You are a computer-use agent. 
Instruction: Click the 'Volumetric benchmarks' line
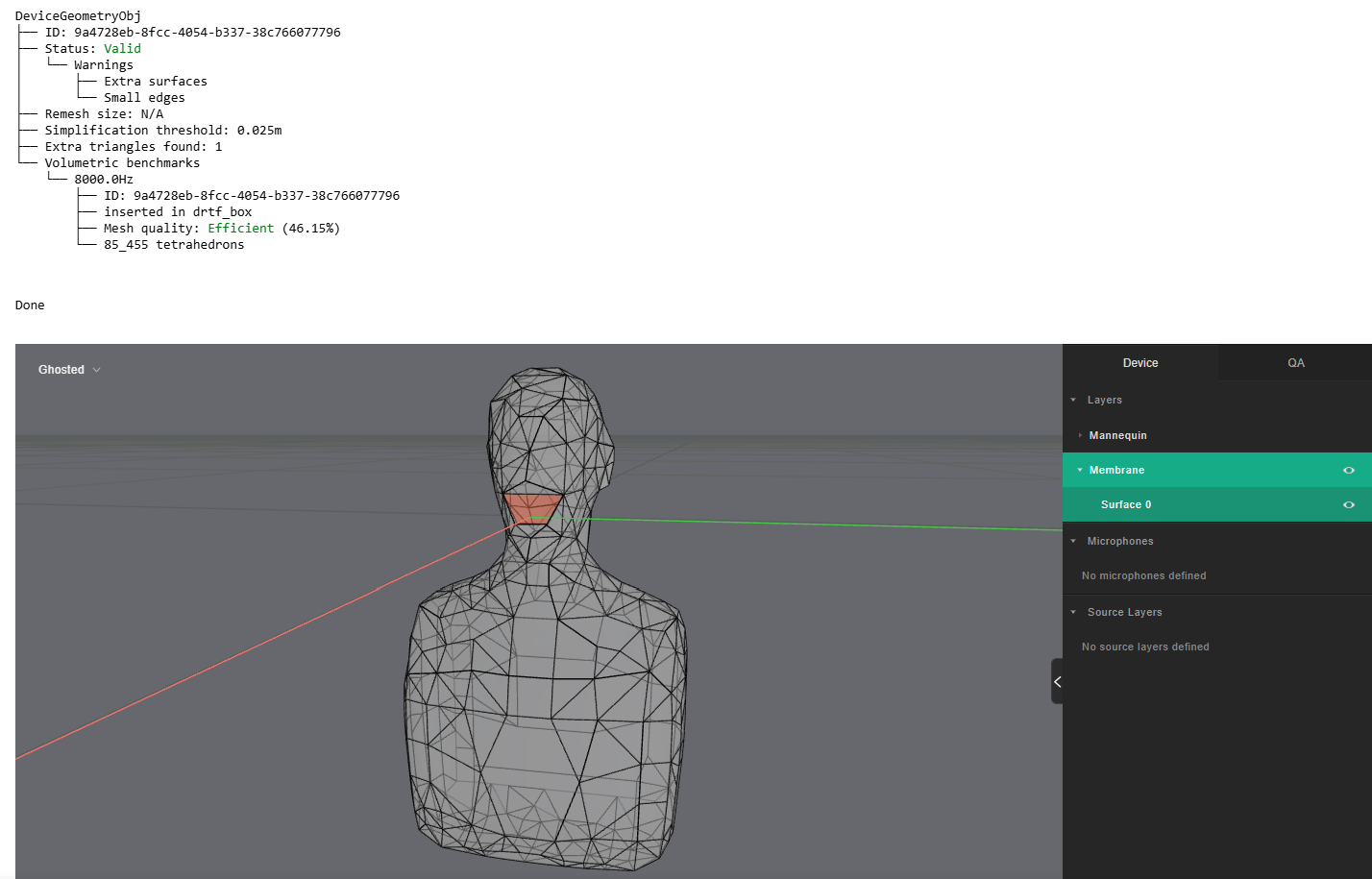[x=122, y=163]
